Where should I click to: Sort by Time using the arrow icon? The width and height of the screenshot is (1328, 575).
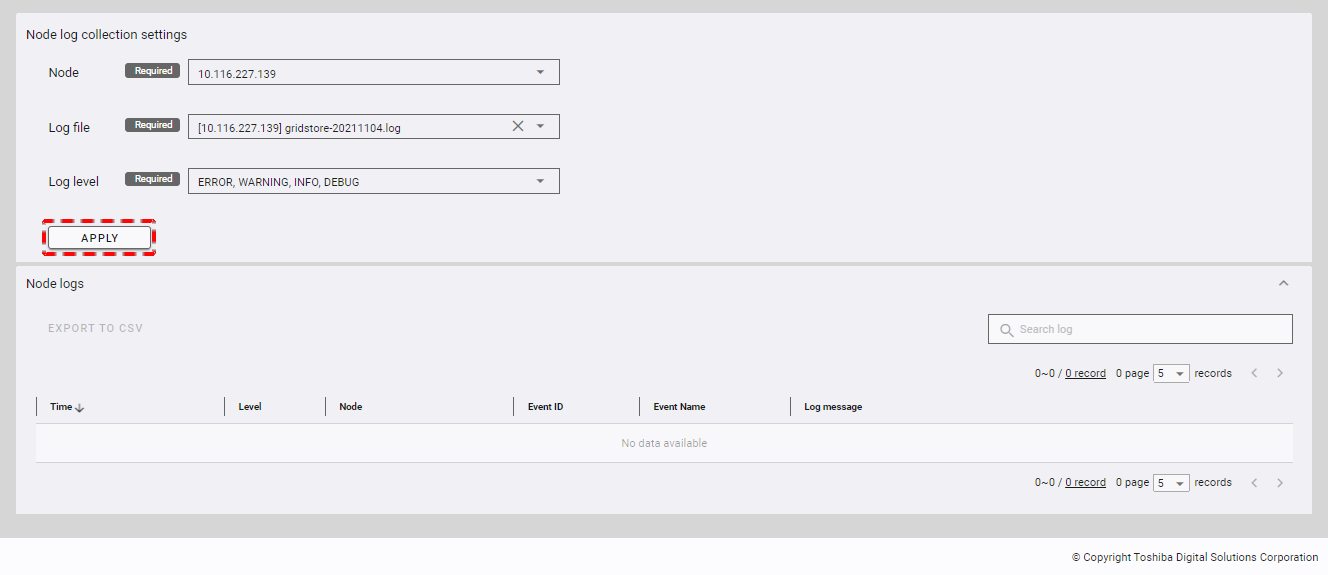tap(80, 408)
